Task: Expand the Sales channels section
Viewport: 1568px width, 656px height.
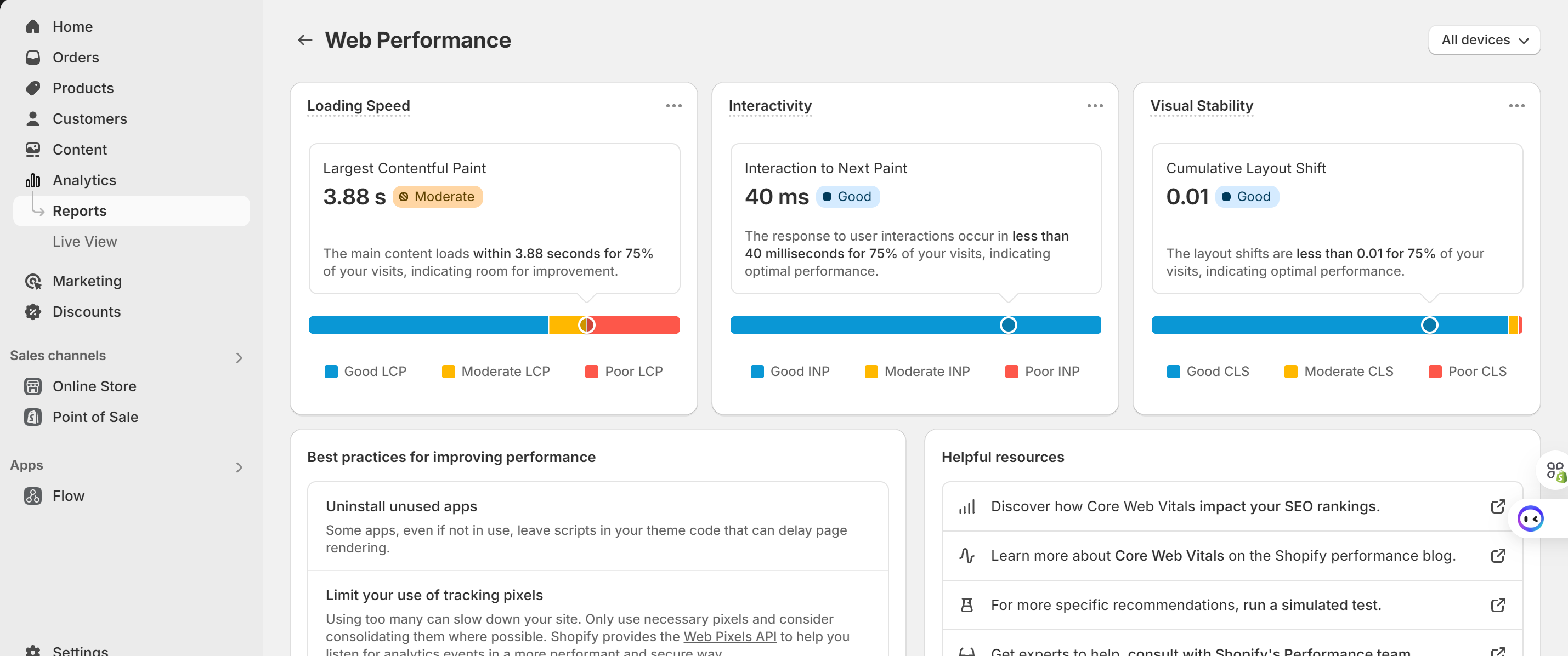Action: pyautogui.click(x=239, y=357)
